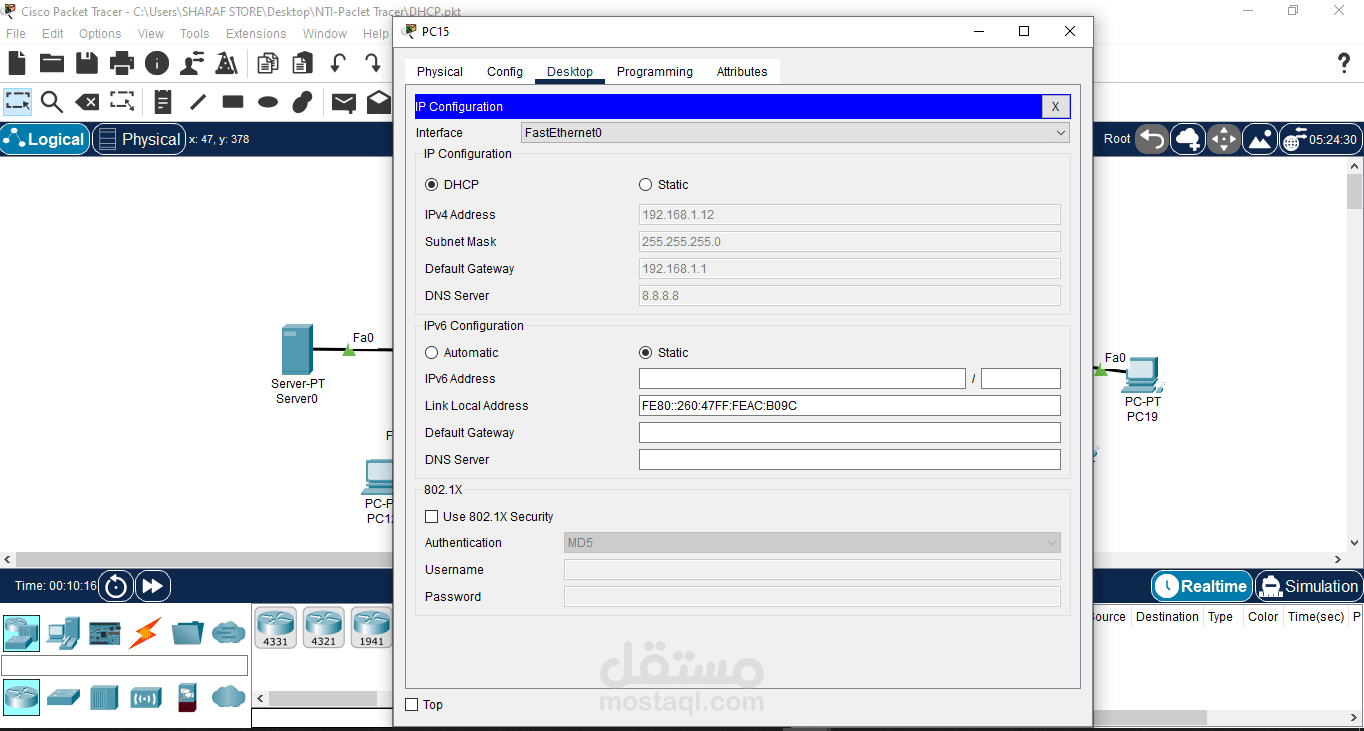Toggle the Top checkbox in PC15 window
Screen dimensions: 1364x731
pyautogui.click(x=411, y=705)
